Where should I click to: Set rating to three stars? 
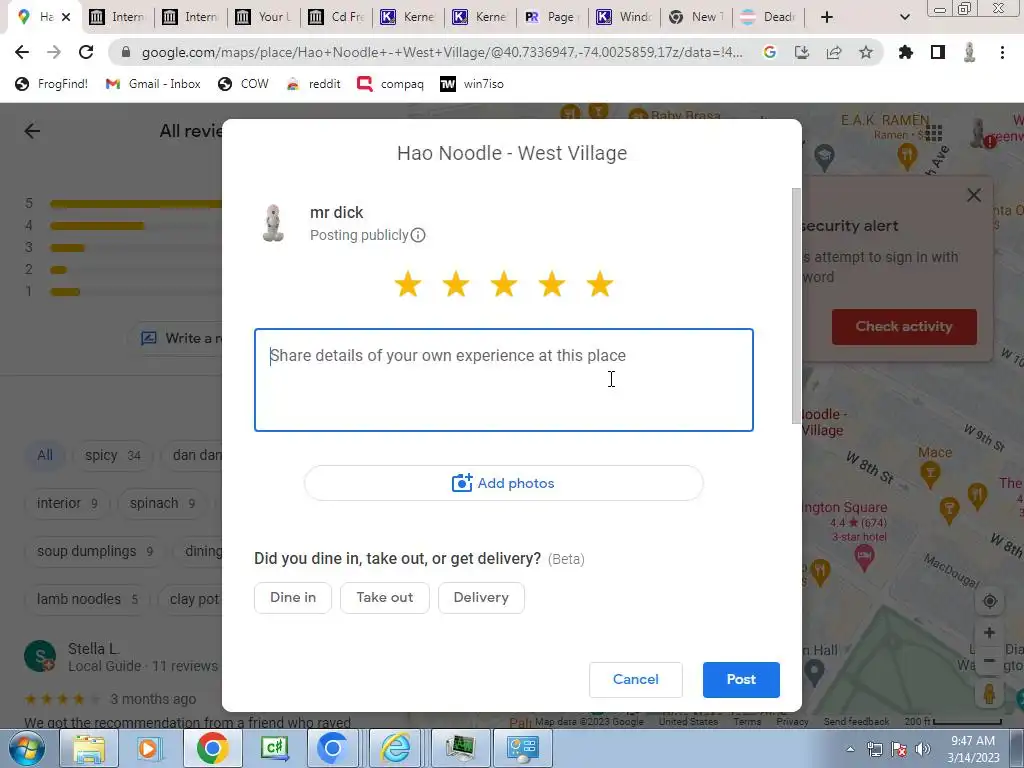pos(504,284)
